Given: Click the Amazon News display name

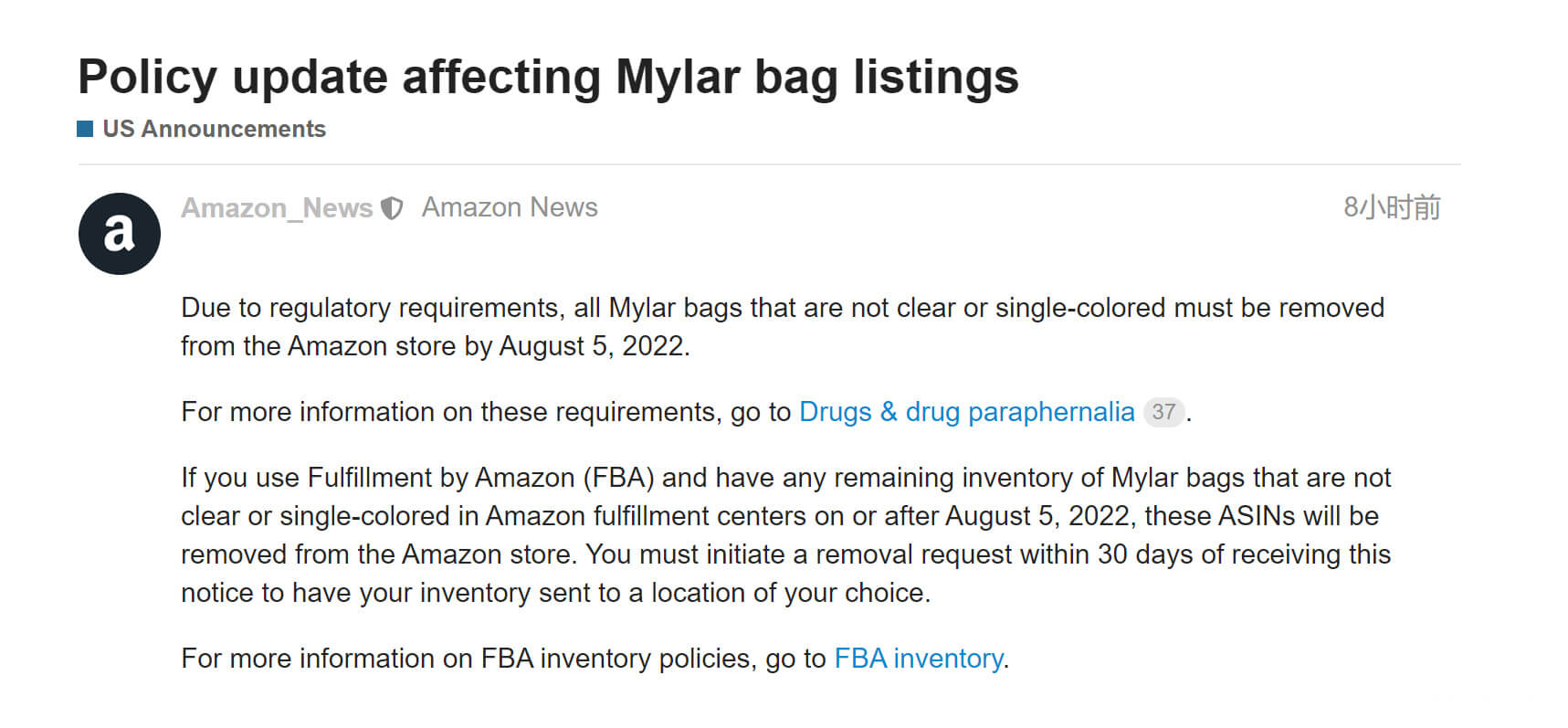Looking at the screenshot, I should point(510,207).
